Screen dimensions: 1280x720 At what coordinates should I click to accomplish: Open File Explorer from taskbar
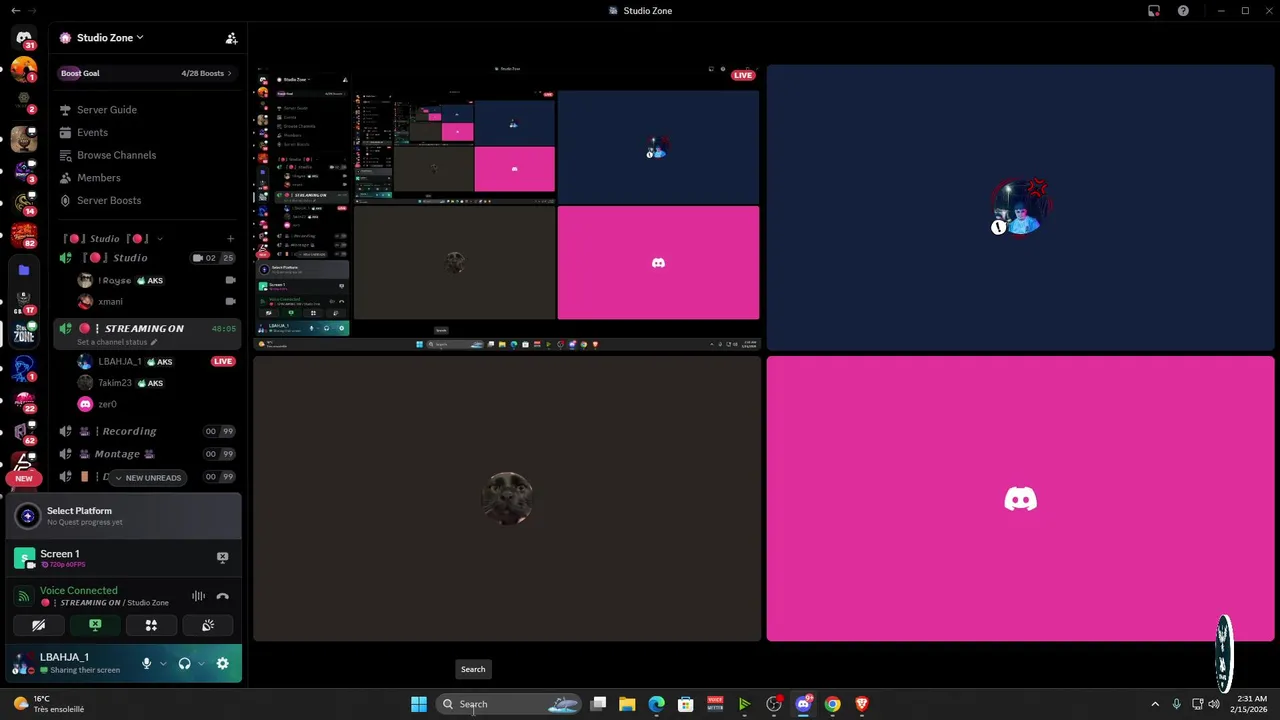click(x=627, y=704)
